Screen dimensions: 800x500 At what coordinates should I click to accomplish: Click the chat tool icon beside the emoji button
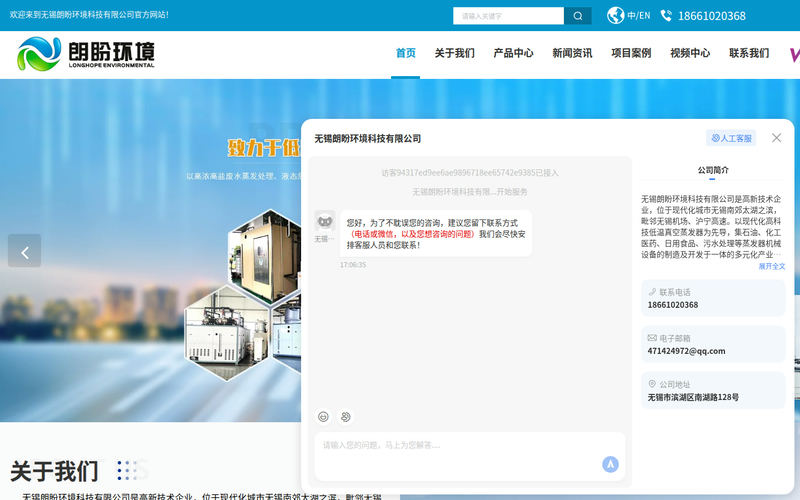[345, 417]
